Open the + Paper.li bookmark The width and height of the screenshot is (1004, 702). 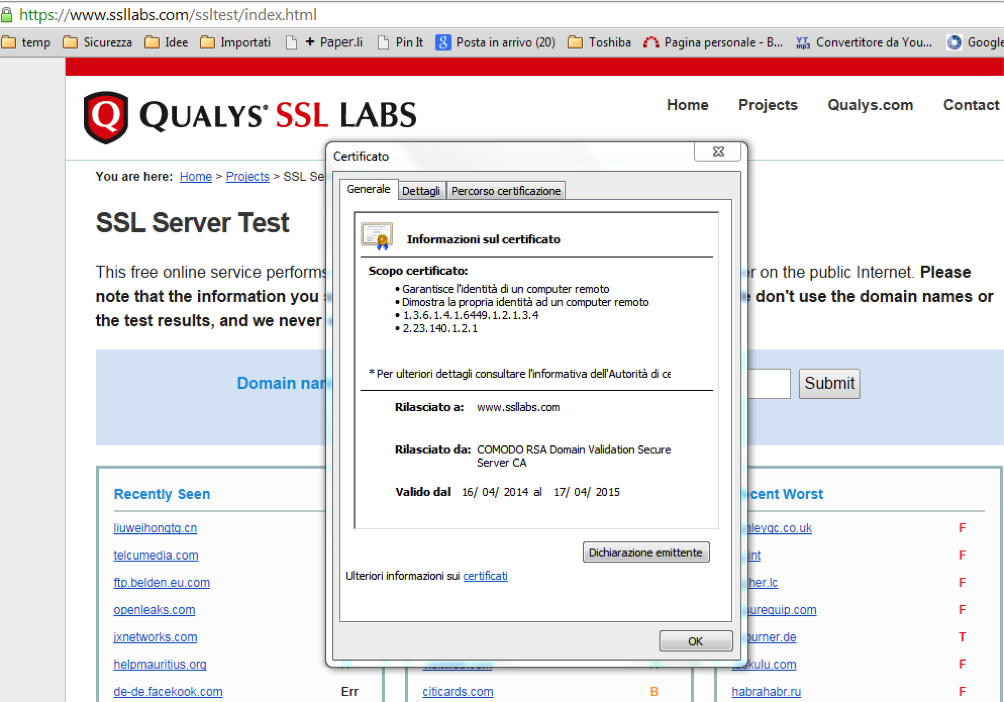coord(324,42)
